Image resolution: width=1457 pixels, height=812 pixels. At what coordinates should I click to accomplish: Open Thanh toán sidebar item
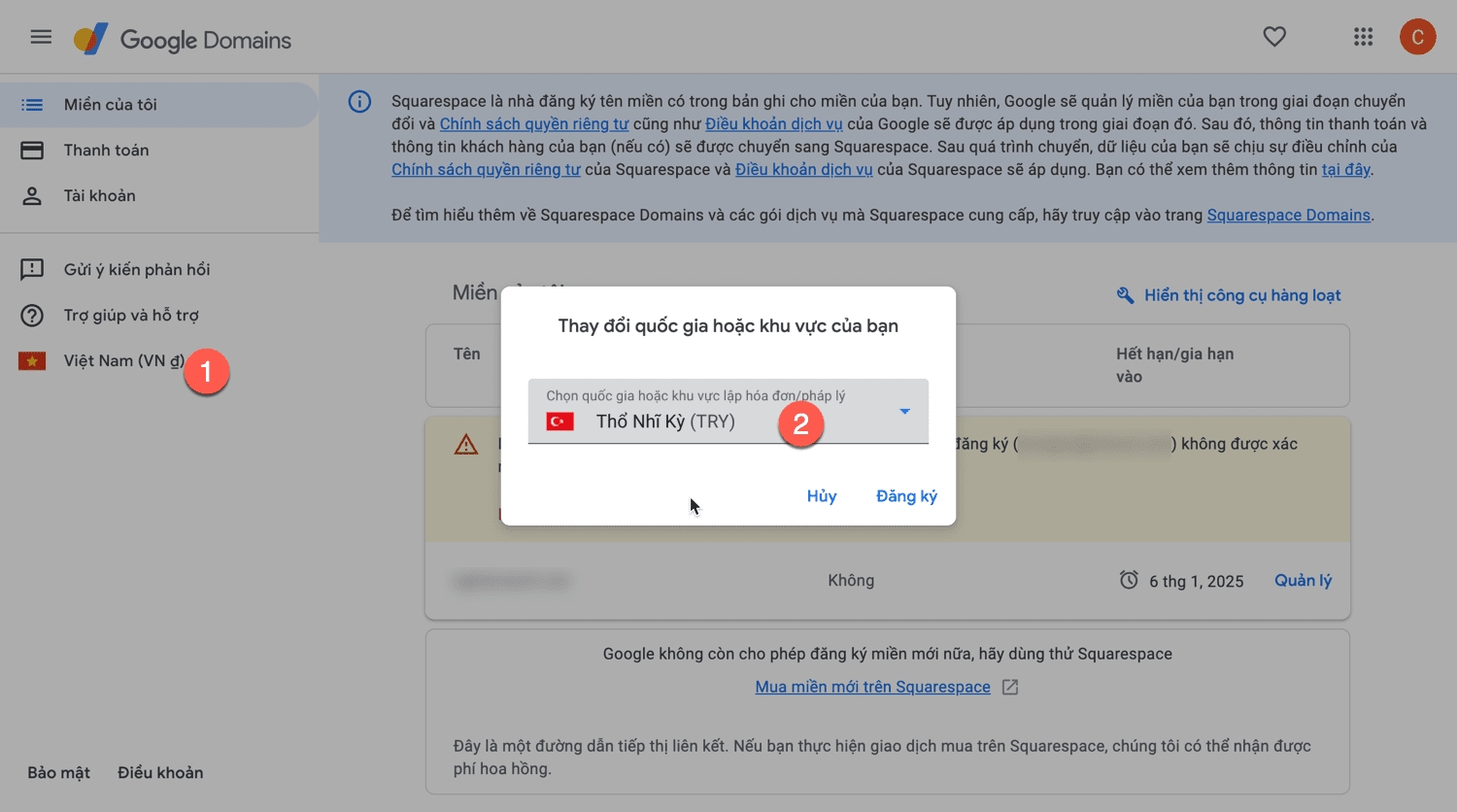point(106,151)
